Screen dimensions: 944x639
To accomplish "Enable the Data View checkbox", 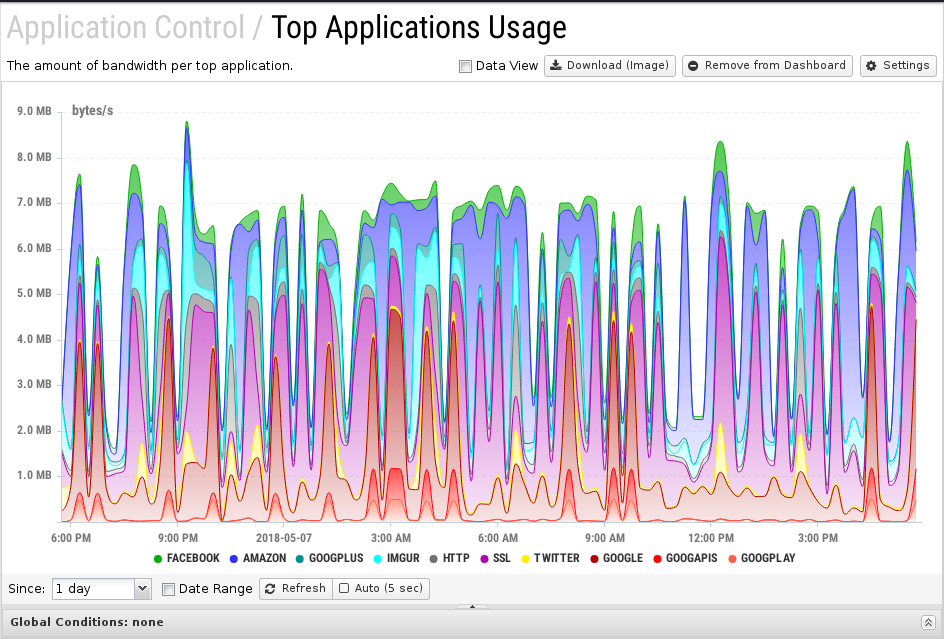I will (465, 66).
